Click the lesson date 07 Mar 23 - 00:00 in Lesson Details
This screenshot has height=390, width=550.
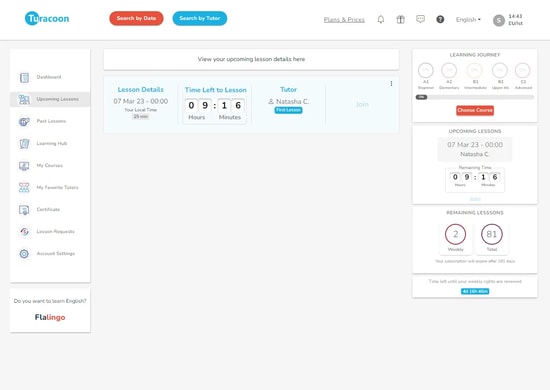point(140,101)
